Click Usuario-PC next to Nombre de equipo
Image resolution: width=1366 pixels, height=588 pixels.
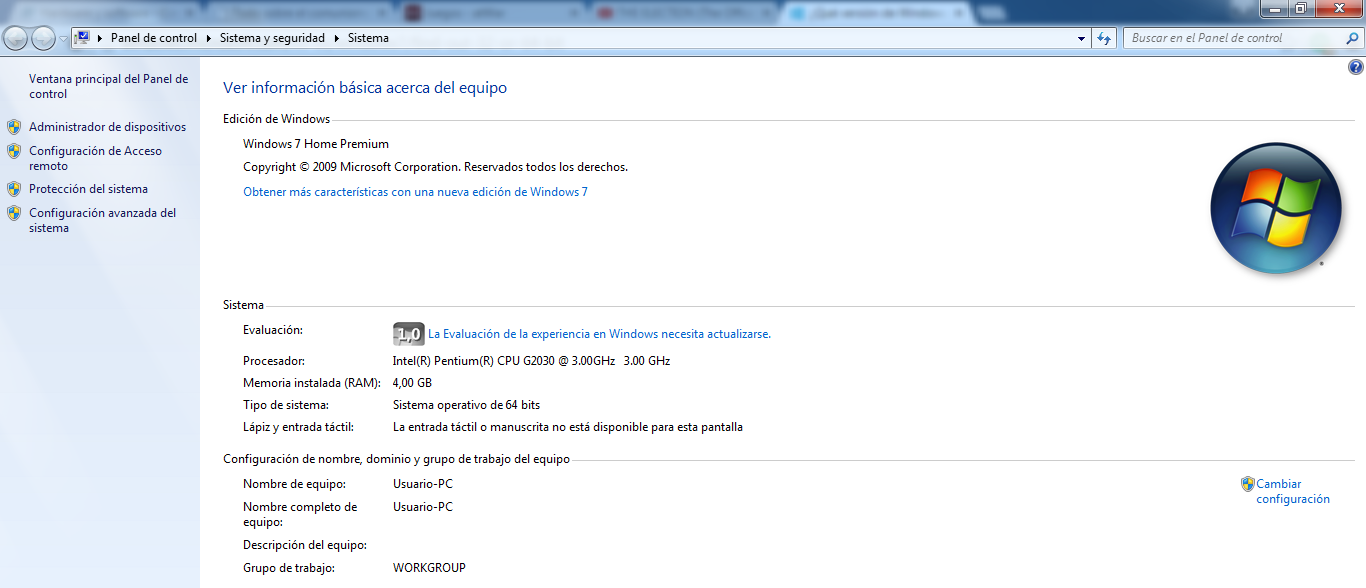[x=423, y=484]
